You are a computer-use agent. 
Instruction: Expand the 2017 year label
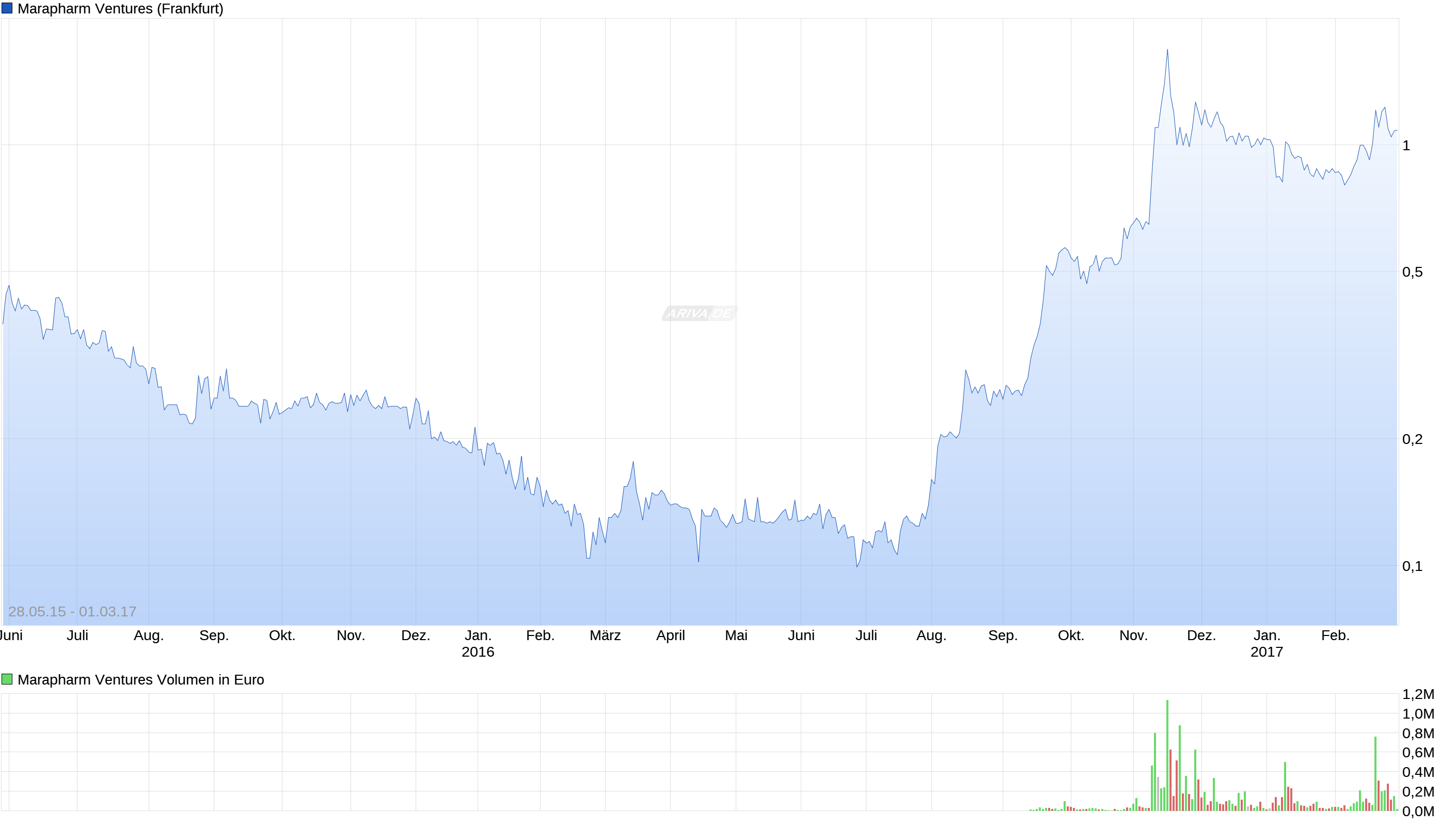(x=1268, y=652)
